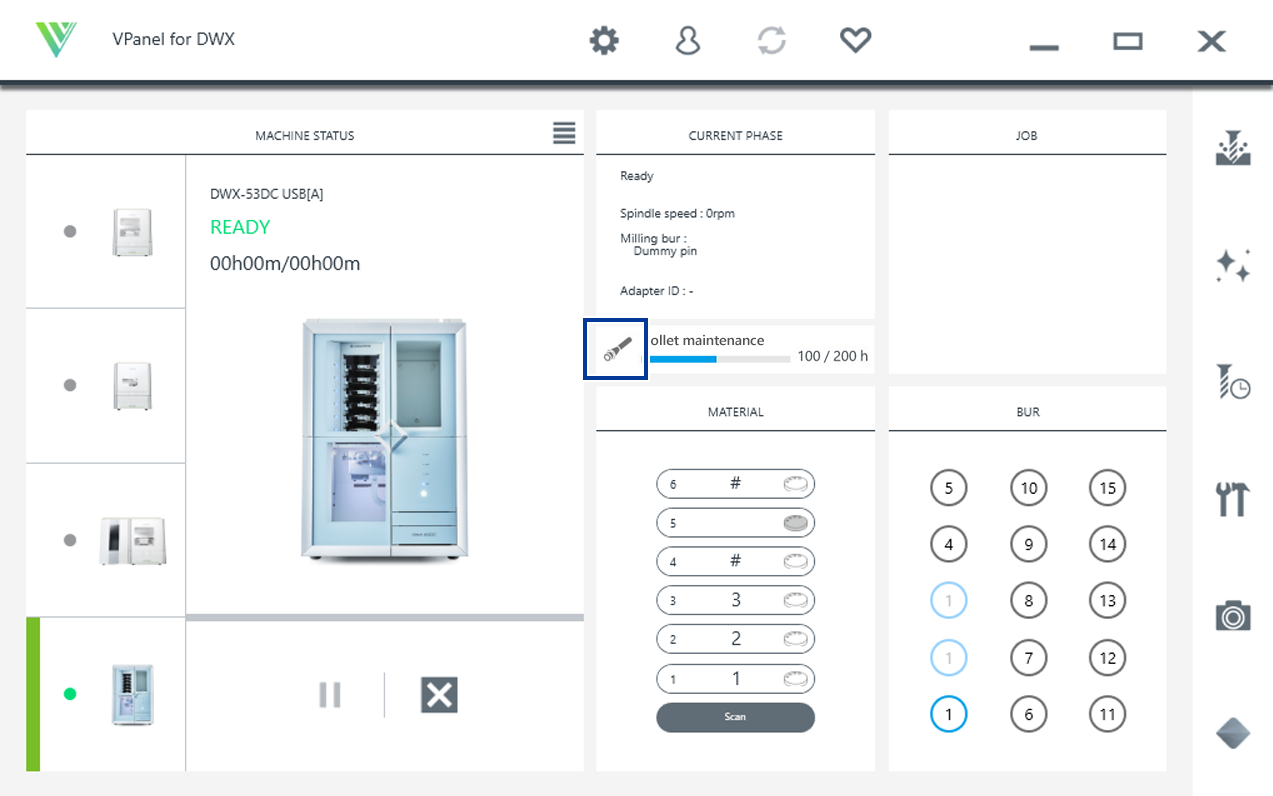Select bur position 6

pyautogui.click(x=1028, y=714)
